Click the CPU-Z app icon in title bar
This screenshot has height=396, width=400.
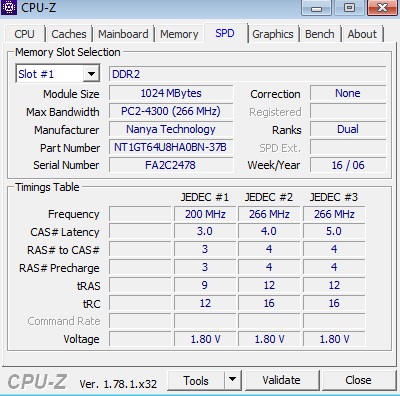click(9, 7)
